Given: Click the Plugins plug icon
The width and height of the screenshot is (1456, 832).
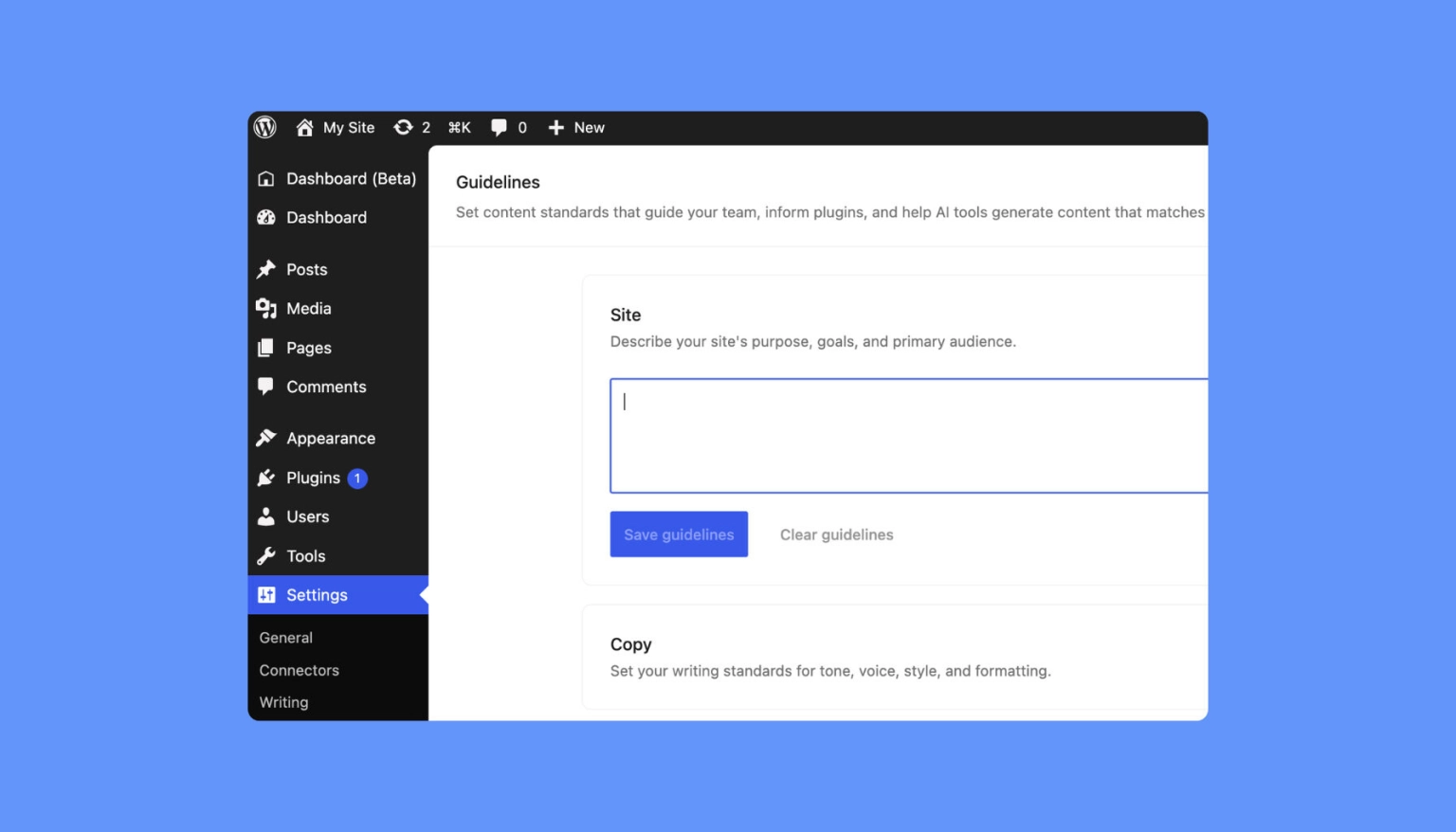Looking at the screenshot, I should tap(266, 478).
